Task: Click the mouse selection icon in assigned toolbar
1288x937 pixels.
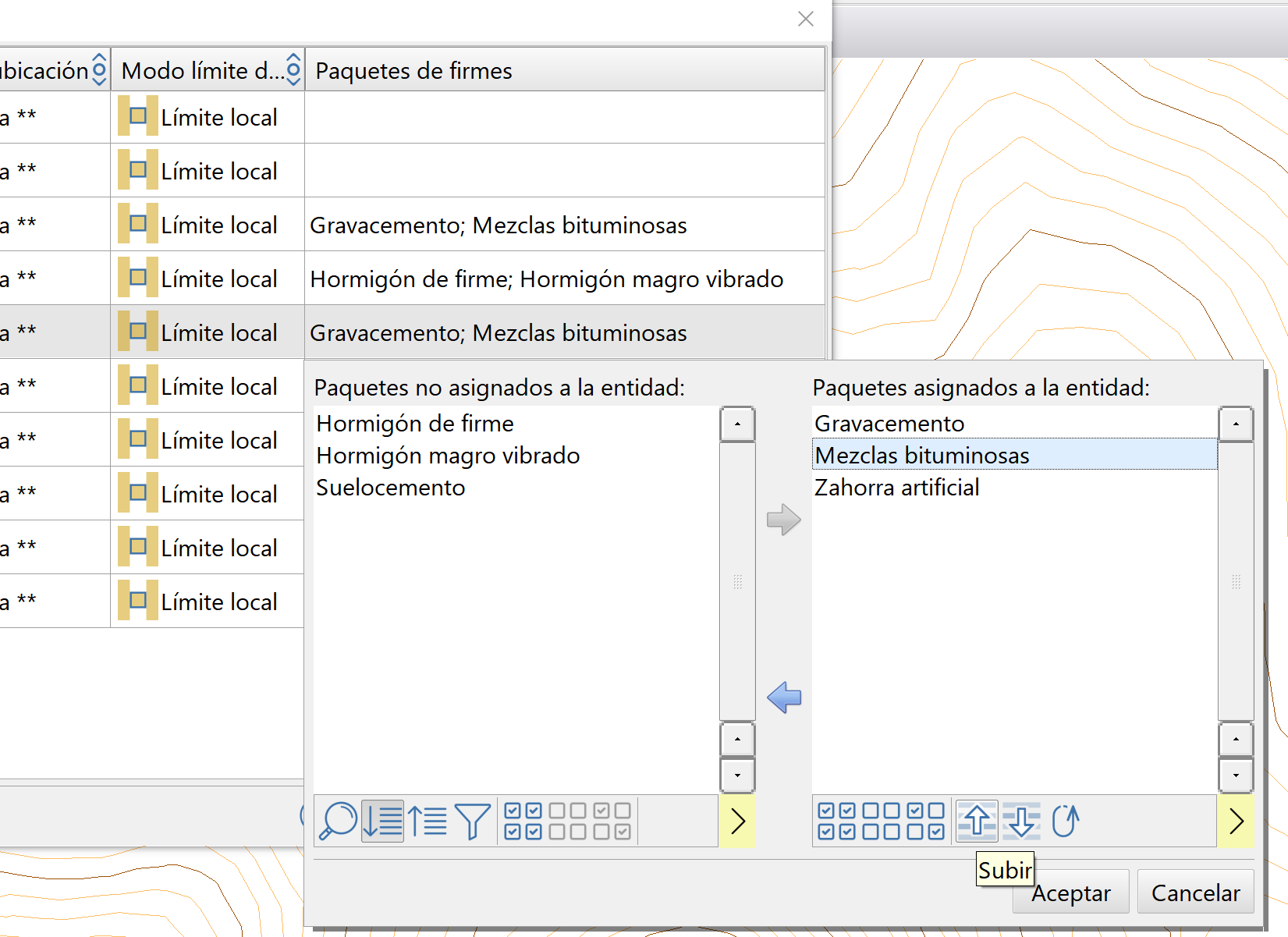Action: pyautogui.click(x=1066, y=821)
